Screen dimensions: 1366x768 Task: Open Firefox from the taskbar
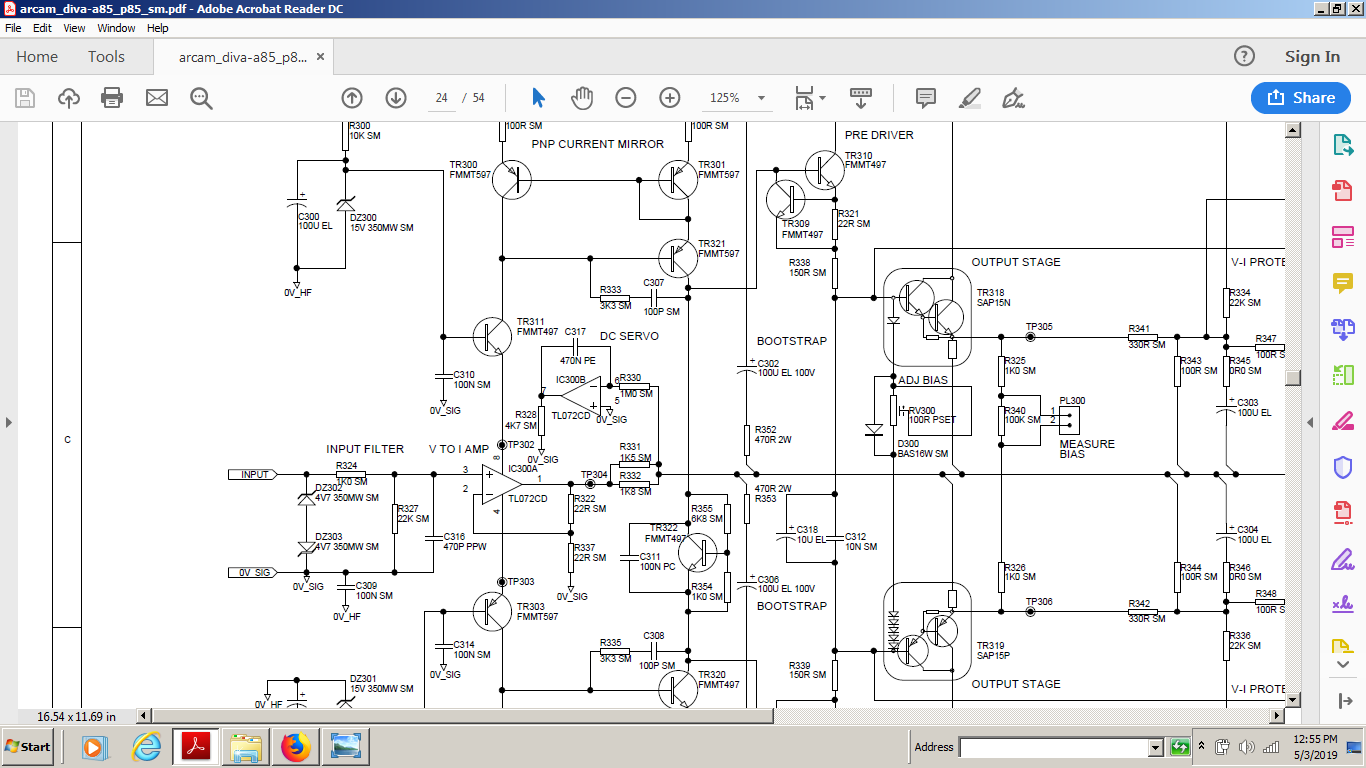click(x=295, y=747)
